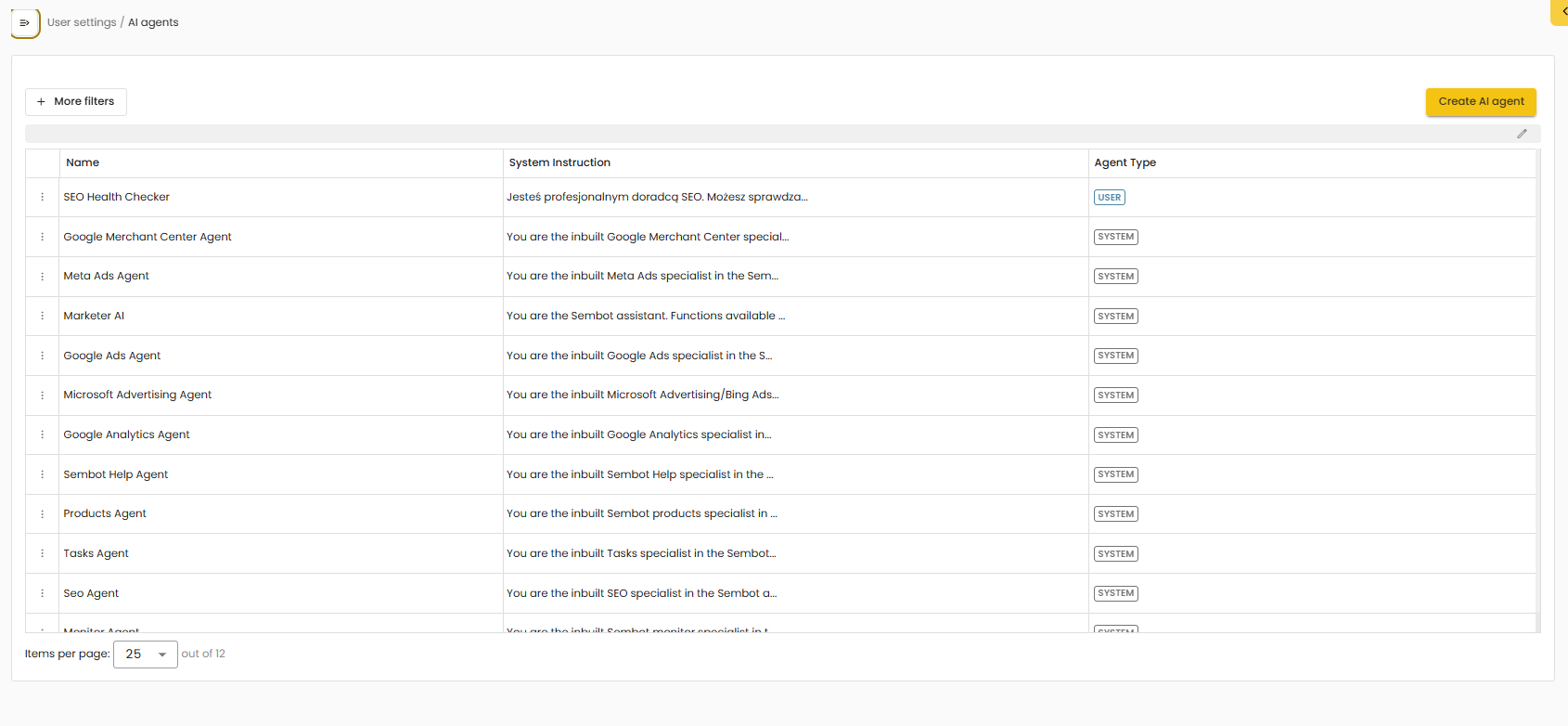Click the SYSTEM badge for Sembot Help Agent
The height and width of the screenshot is (726, 1568).
click(x=1116, y=474)
